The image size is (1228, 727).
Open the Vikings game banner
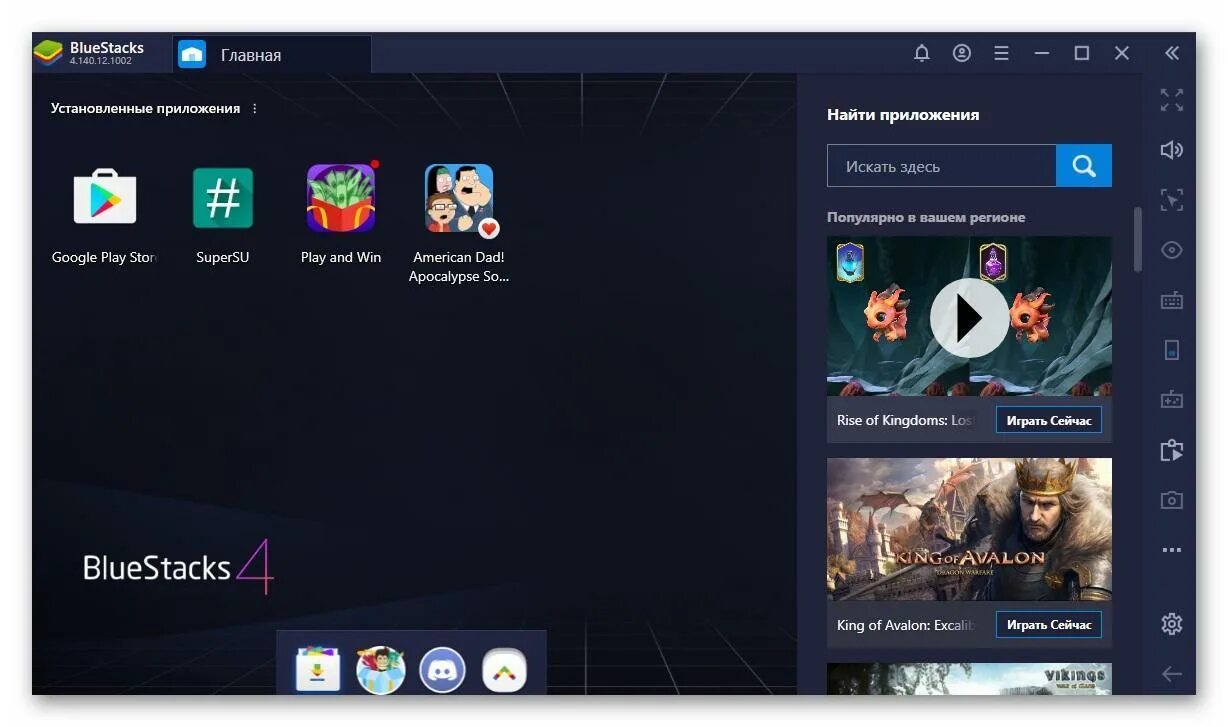pyautogui.click(x=969, y=679)
